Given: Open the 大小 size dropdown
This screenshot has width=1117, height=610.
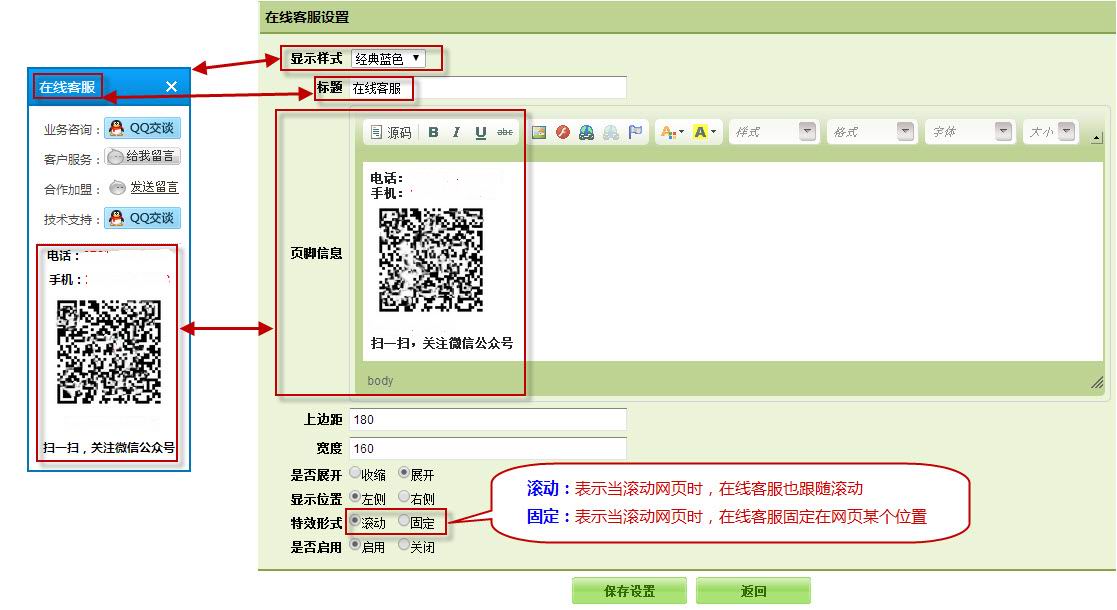Looking at the screenshot, I should click(x=1050, y=132).
